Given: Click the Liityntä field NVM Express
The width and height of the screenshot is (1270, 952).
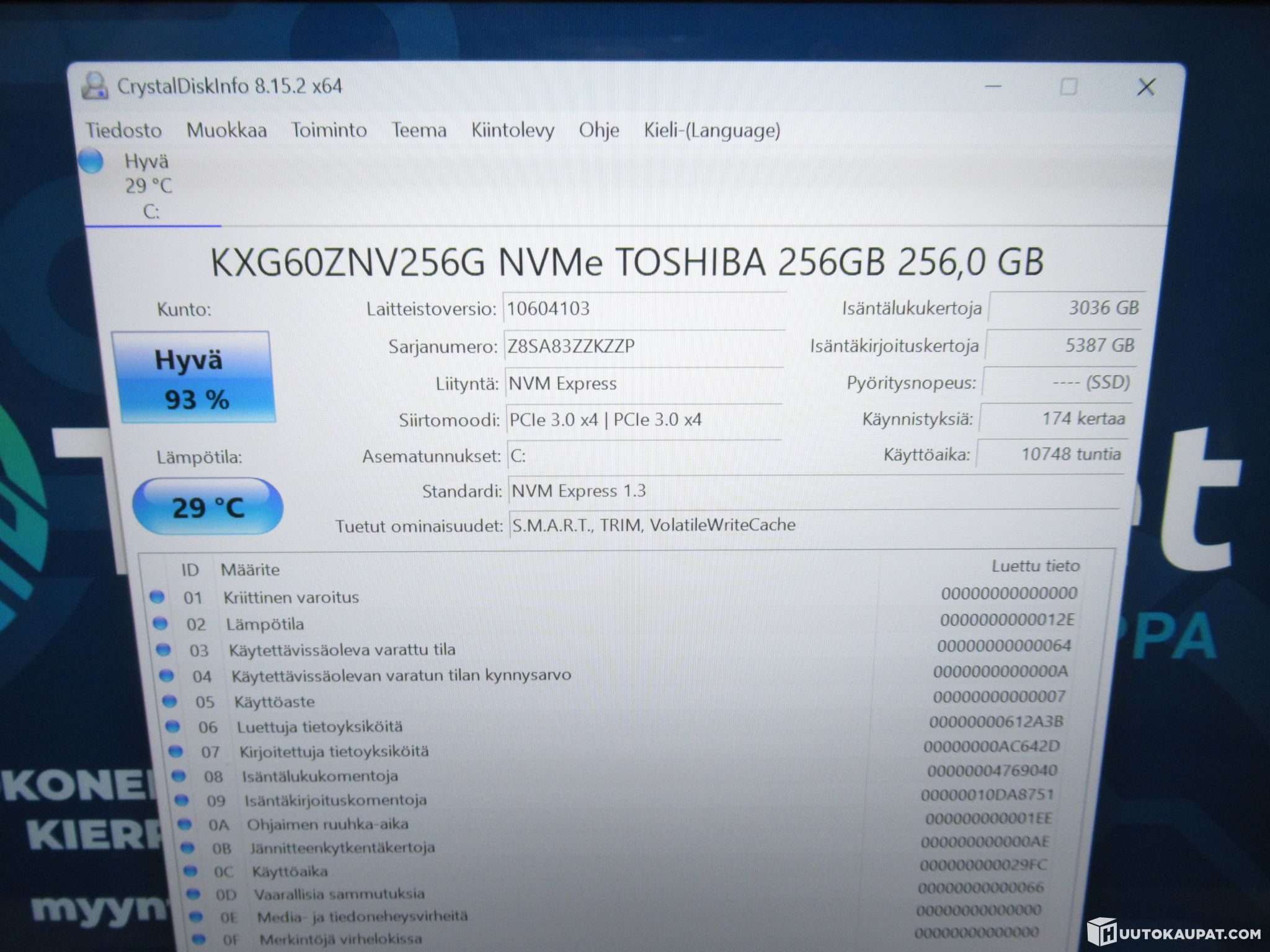Looking at the screenshot, I should pos(644,383).
